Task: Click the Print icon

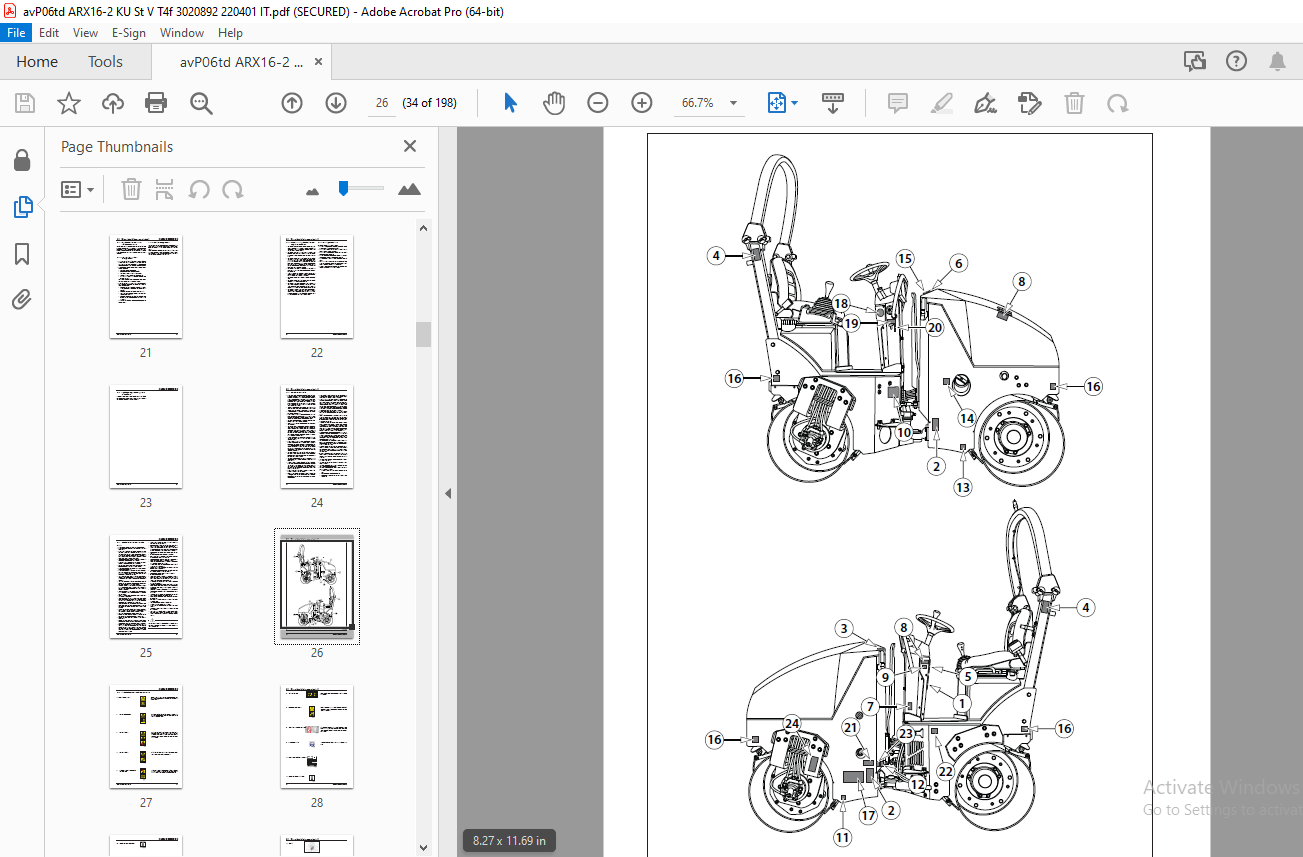Action: coord(156,103)
